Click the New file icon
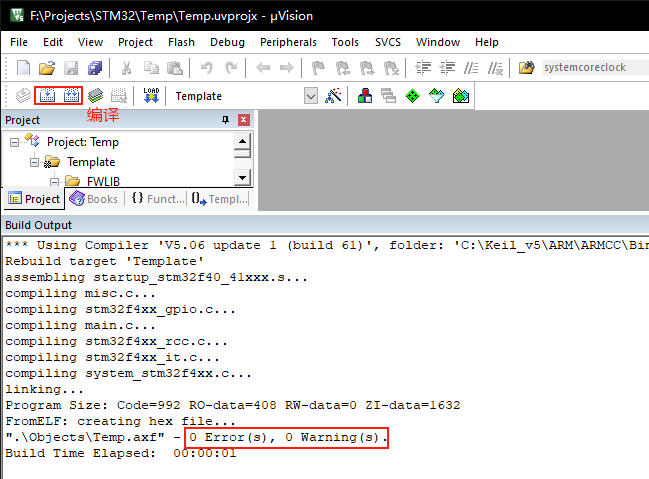Screen dimensions: 649x479 (23, 68)
